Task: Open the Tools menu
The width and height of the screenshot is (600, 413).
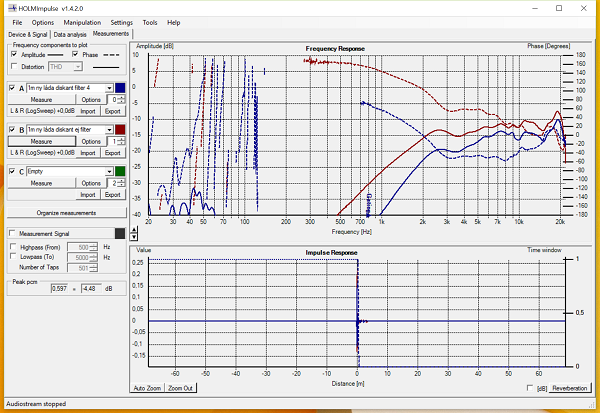Action: [150, 23]
